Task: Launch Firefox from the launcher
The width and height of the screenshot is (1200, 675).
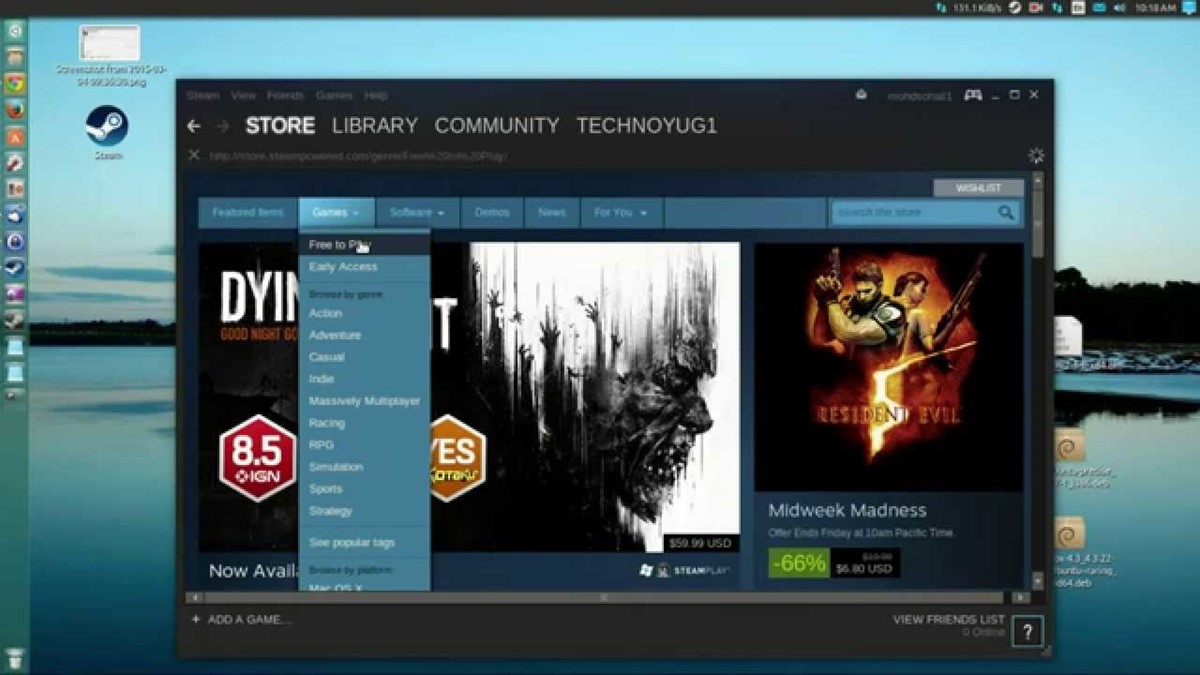Action: click(x=14, y=109)
